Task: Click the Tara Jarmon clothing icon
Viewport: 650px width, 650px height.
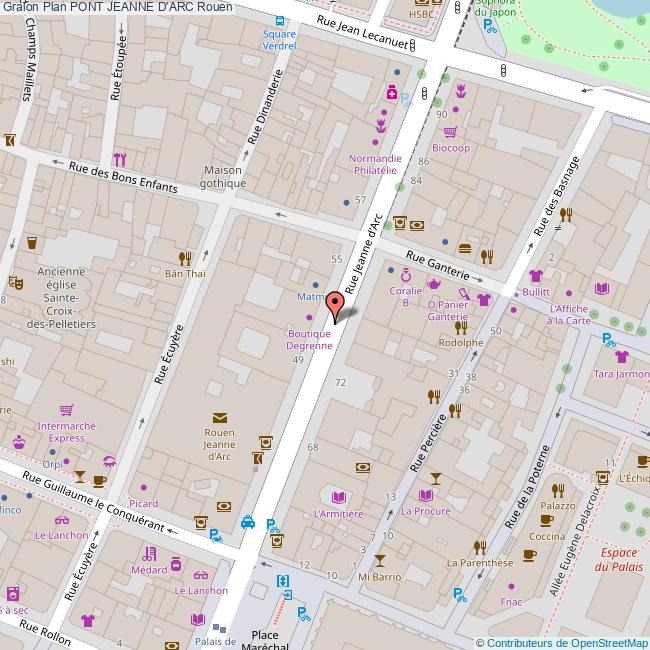Action: pyautogui.click(x=621, y=357)
